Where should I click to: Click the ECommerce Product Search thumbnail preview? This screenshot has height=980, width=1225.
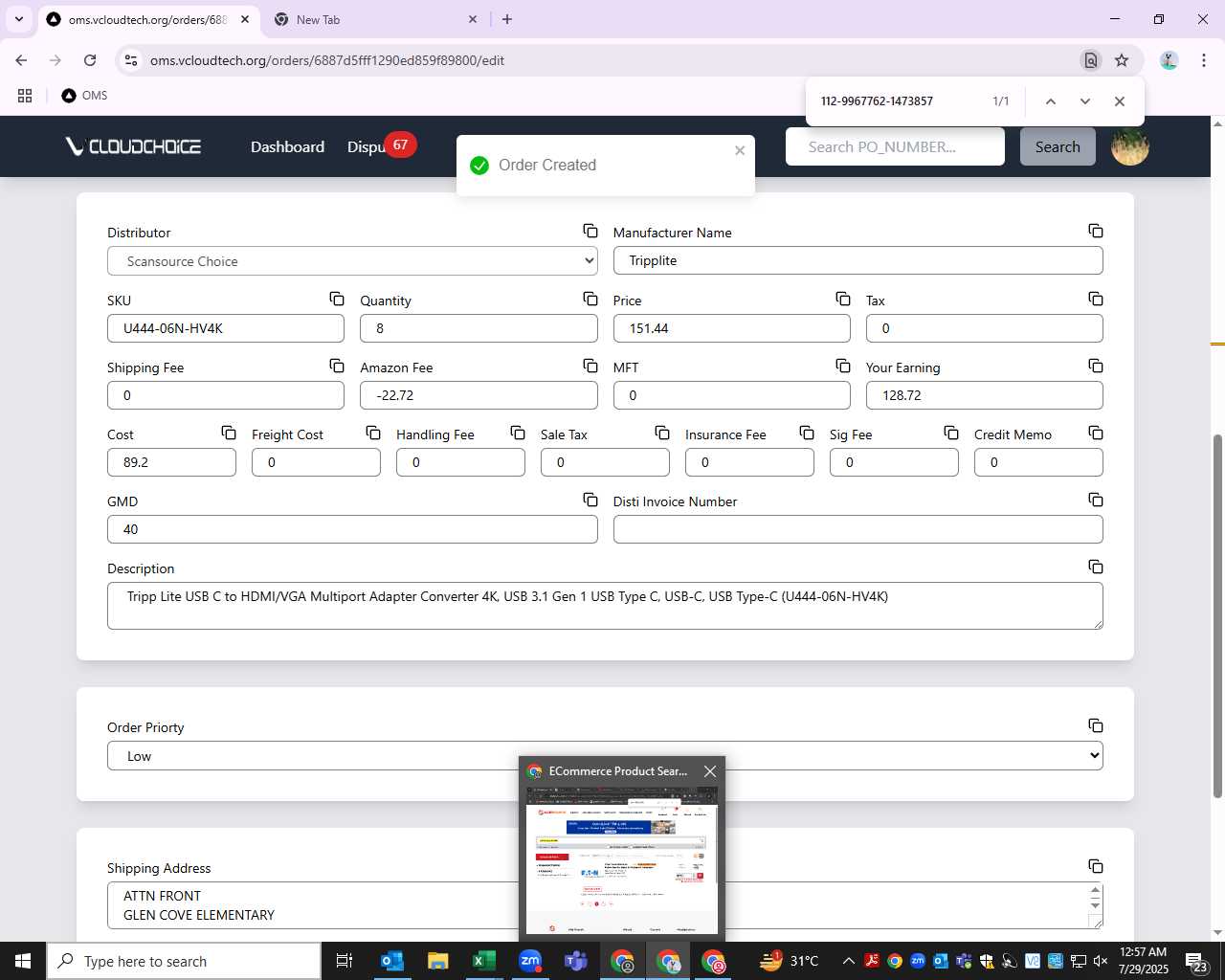click(622, 859)
